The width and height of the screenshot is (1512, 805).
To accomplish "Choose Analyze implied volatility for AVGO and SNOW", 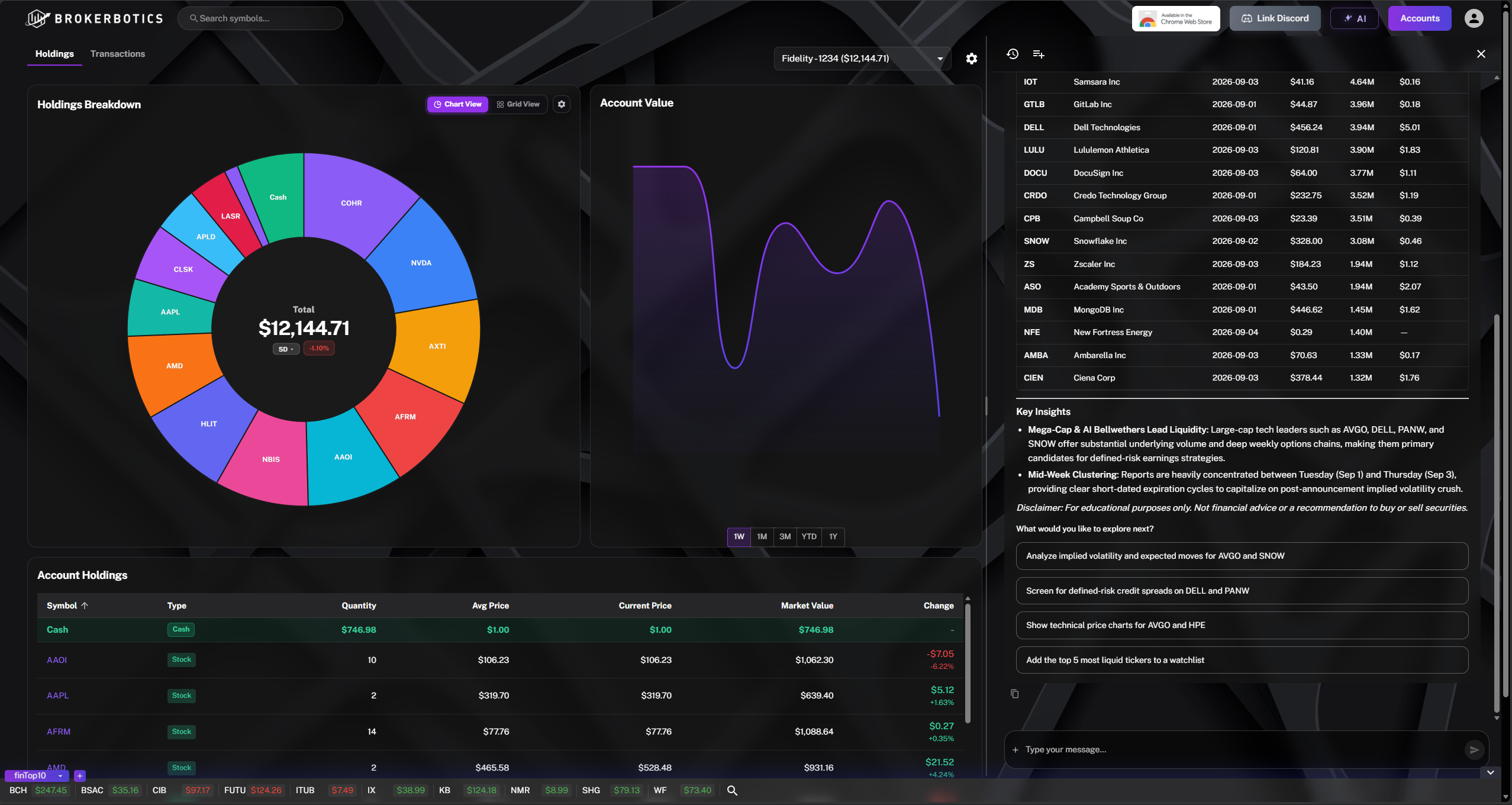I will click(x=1242, y=556).
